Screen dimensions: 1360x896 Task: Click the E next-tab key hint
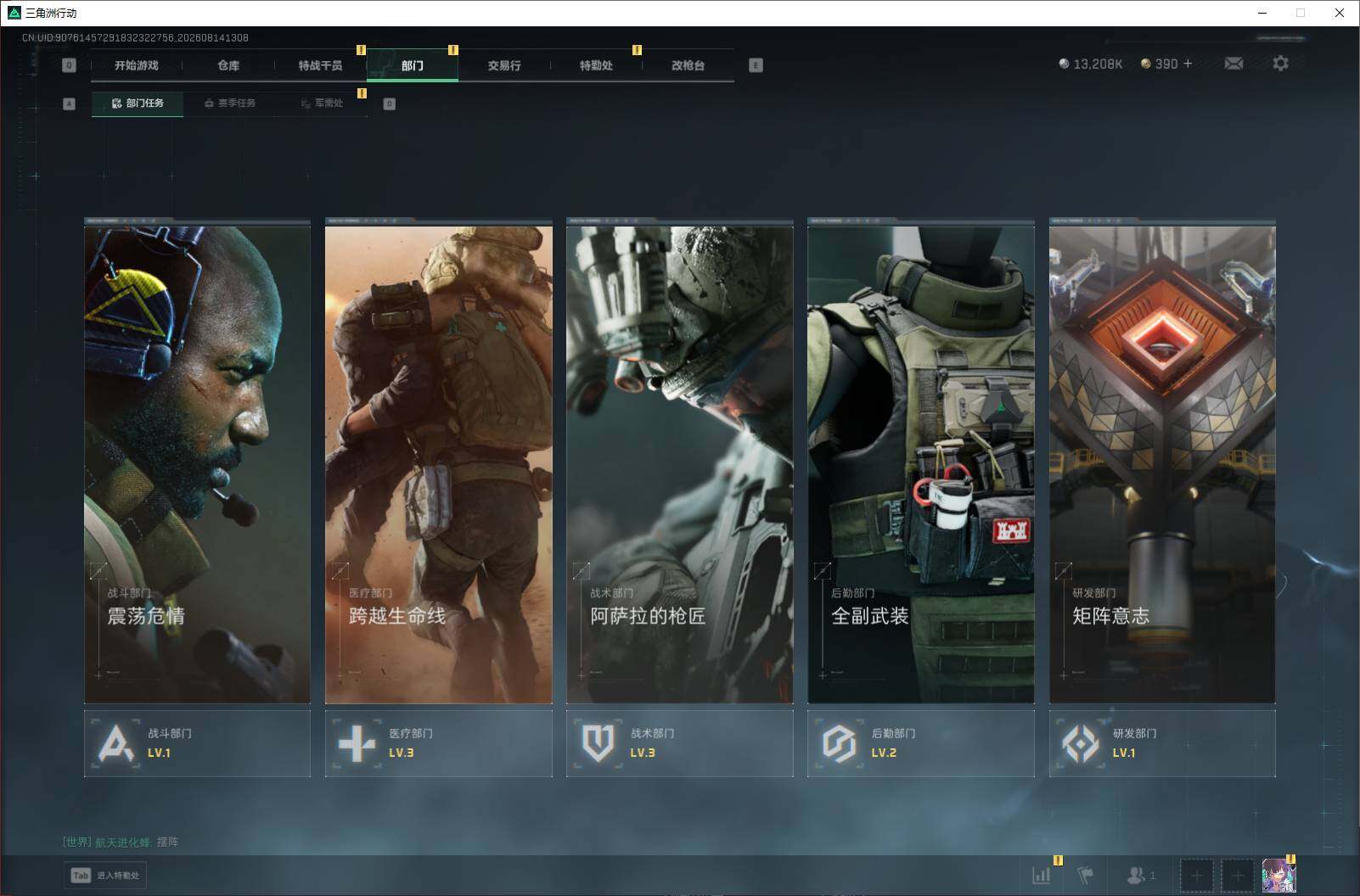(x=756, y=65)
